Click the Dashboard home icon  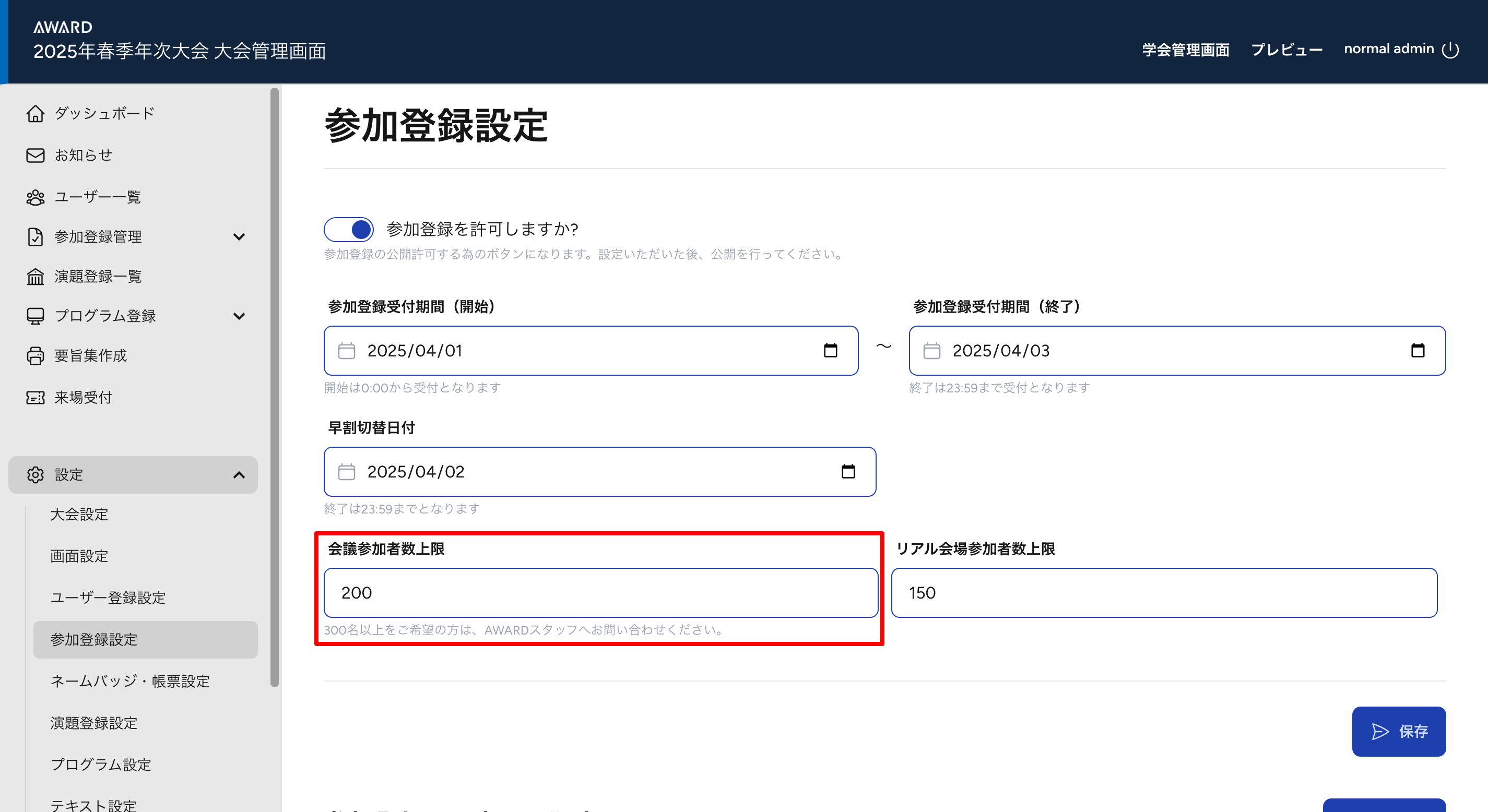tap(35, 114)
